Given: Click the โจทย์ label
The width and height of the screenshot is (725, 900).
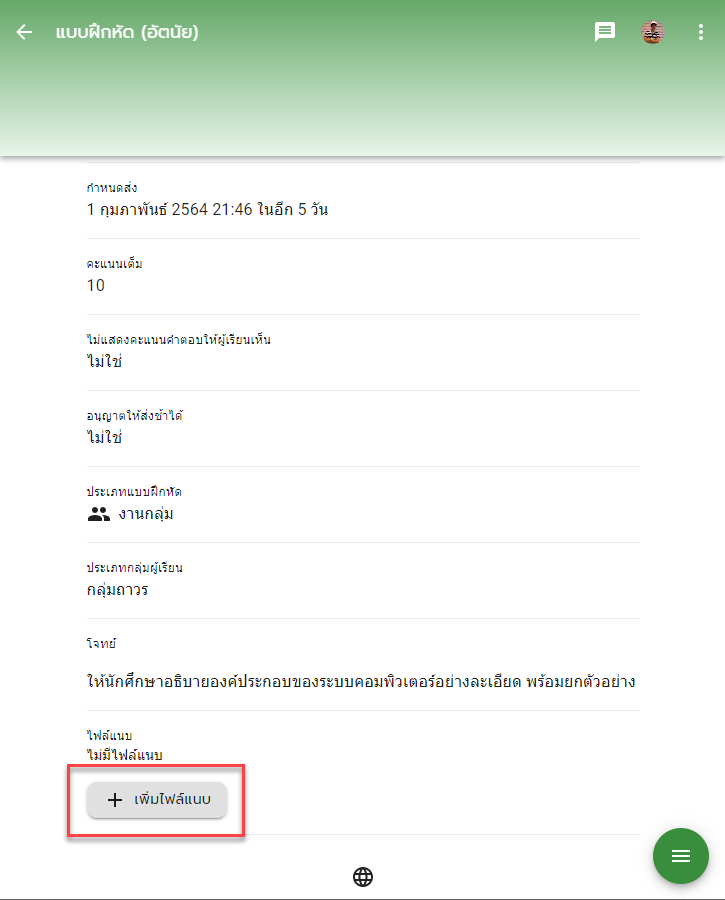Looking at the screenshot, I should pos(102,643).
